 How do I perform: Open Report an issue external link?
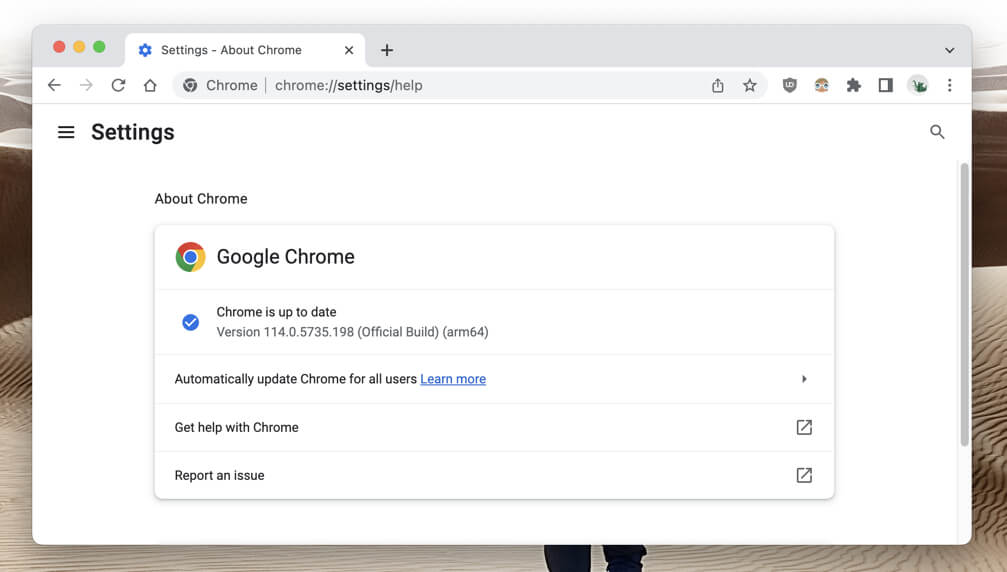(804, 475)
